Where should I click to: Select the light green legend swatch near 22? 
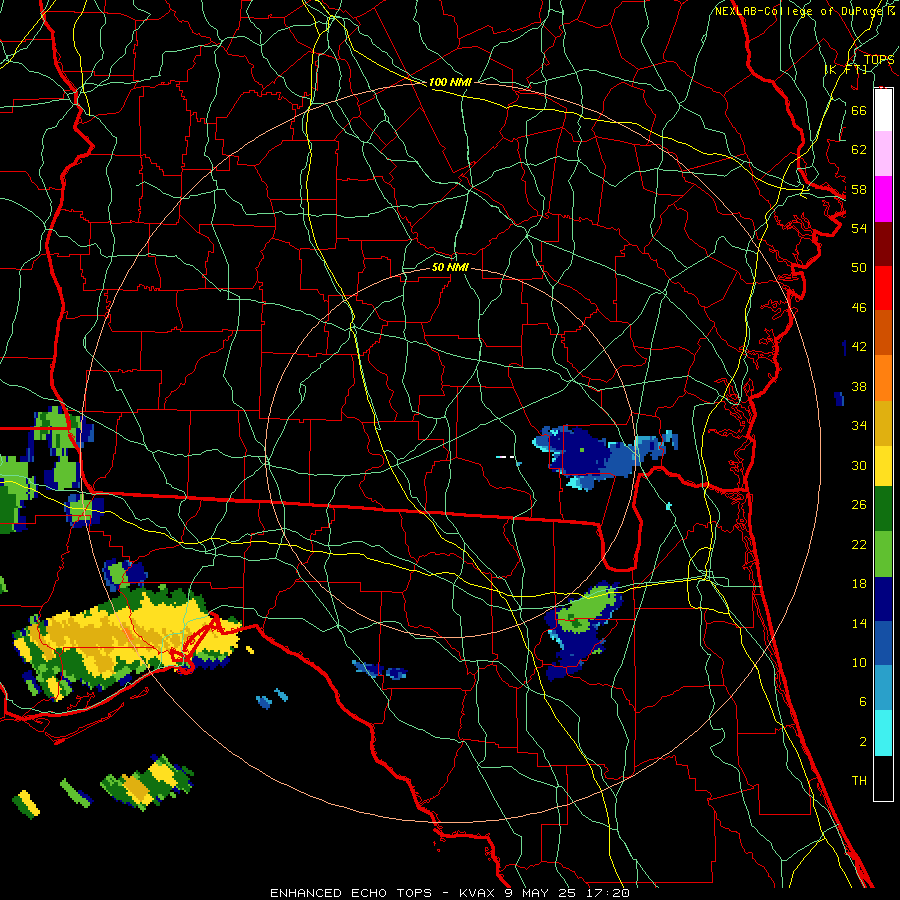click(x=883, y=554)
